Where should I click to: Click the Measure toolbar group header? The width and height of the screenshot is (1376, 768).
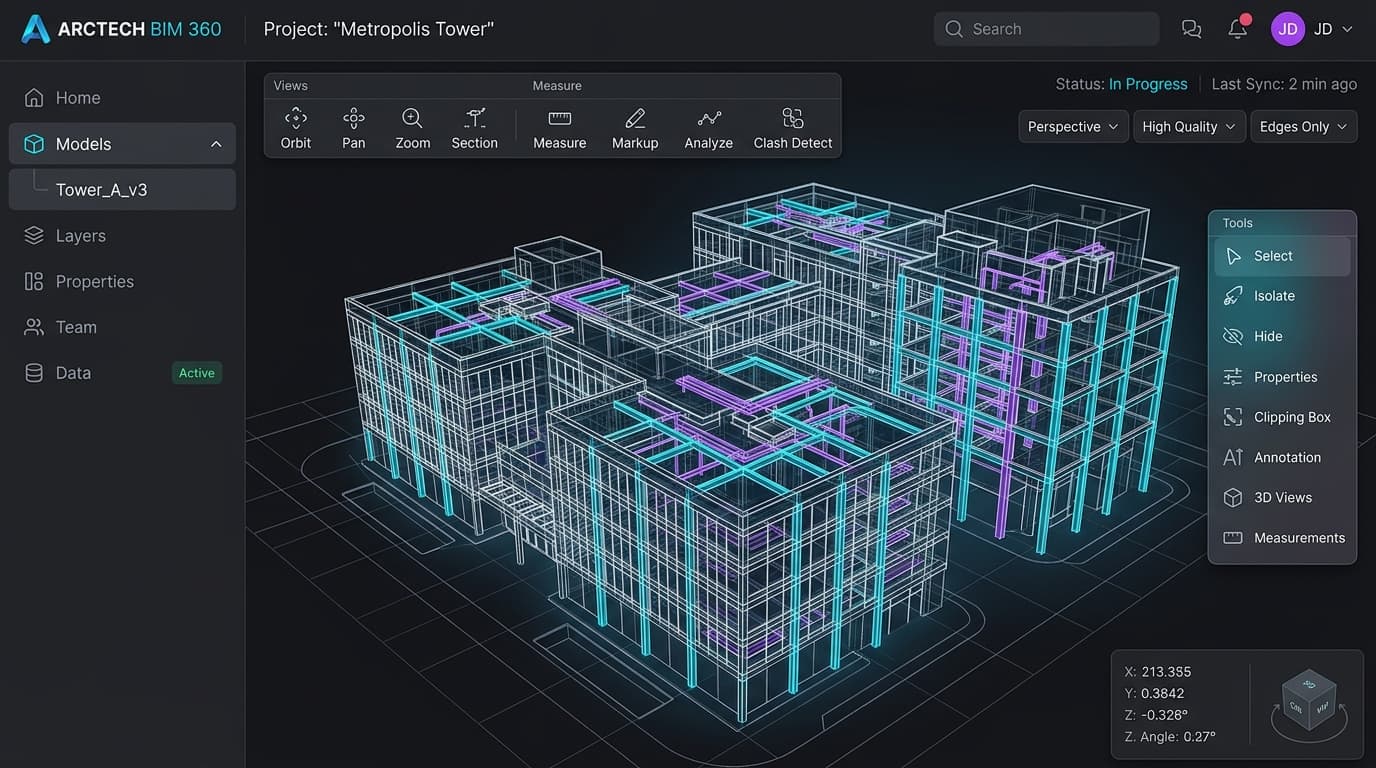click(x=557, y=86)
